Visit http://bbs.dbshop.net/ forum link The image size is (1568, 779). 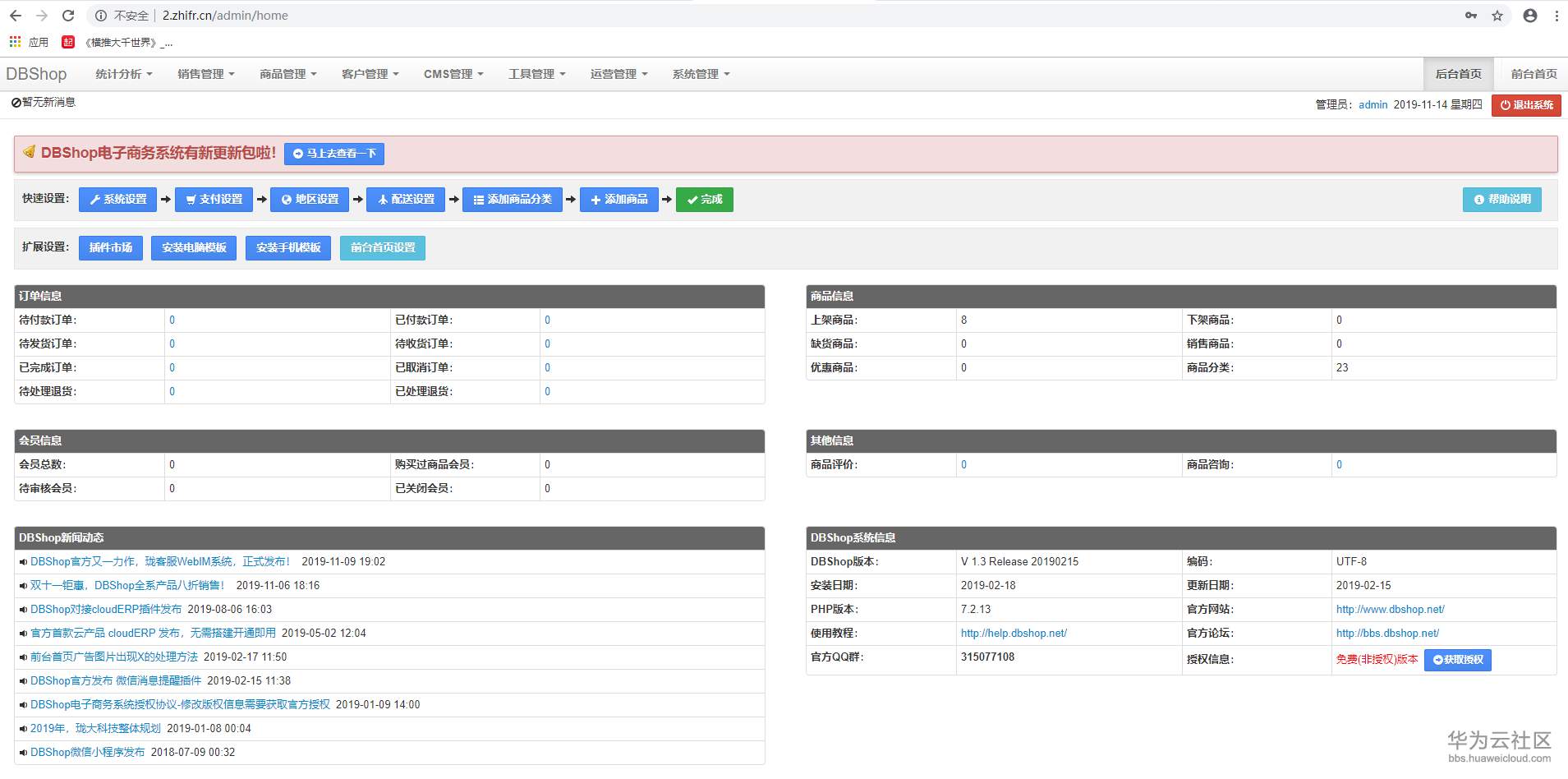click(x=1387, y=634)
